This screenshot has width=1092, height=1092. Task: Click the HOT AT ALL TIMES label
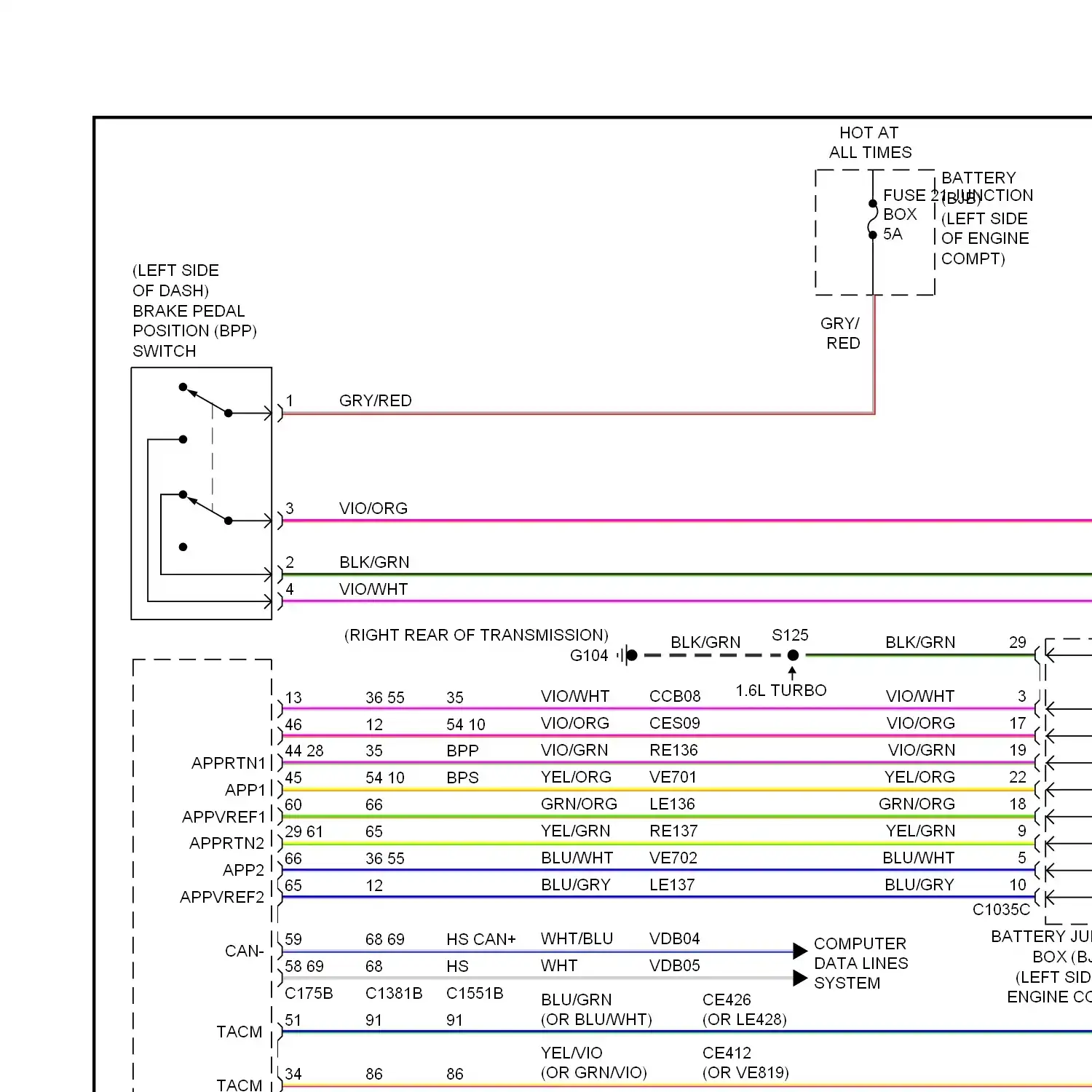[870, 143]
